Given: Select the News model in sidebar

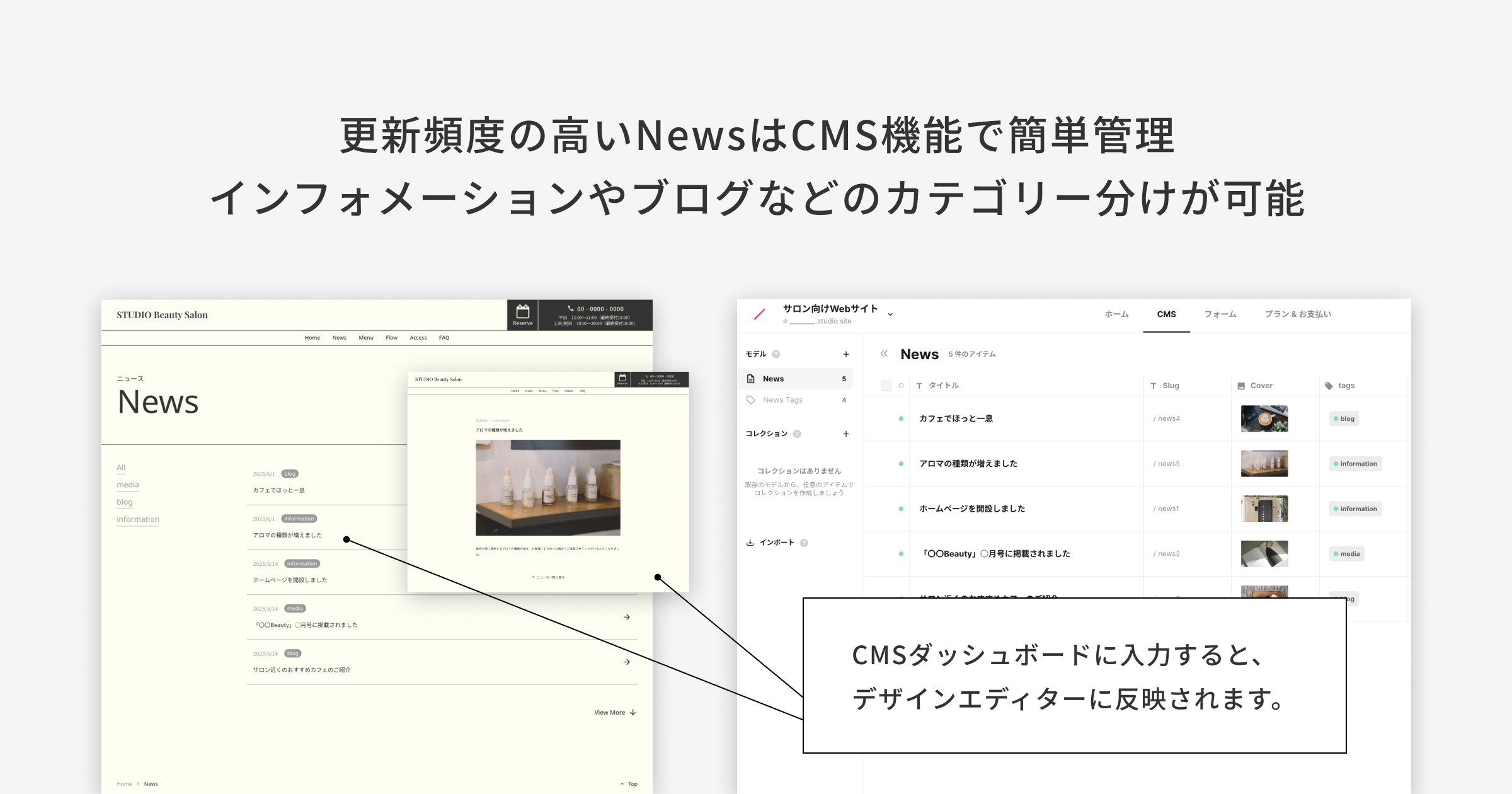Looking at the screenshot, I should 795,379.
